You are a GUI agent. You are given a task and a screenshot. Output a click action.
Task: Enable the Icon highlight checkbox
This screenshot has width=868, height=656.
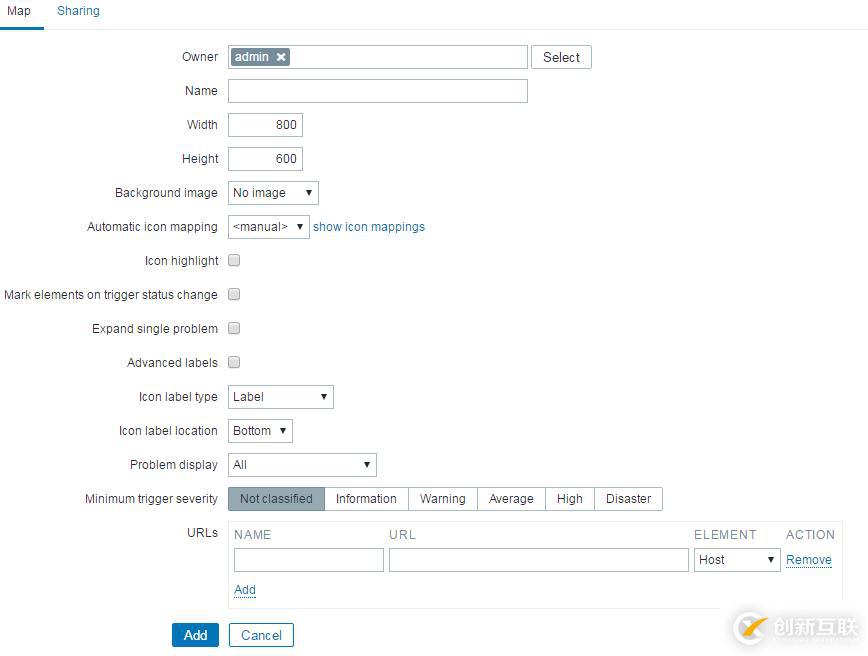tap(233, 260)
